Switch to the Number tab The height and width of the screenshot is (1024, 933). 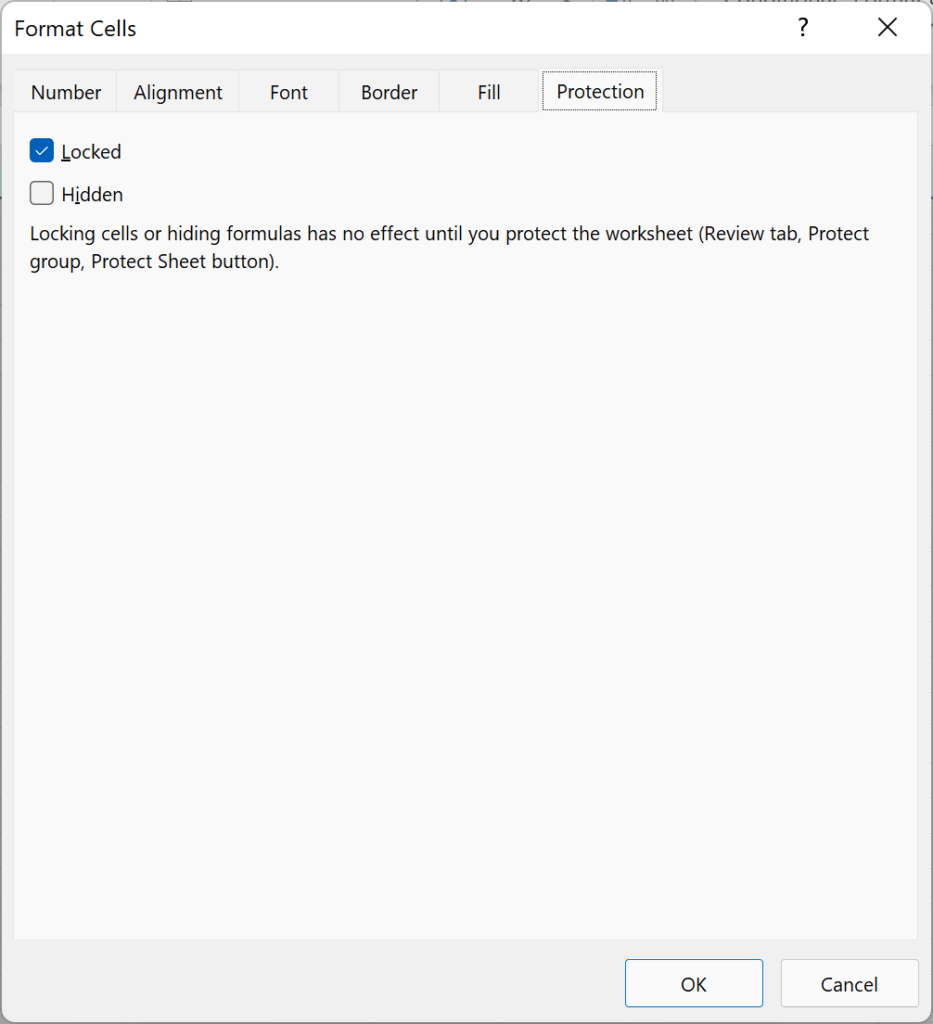pyautogui.click(x=66, y=92)
